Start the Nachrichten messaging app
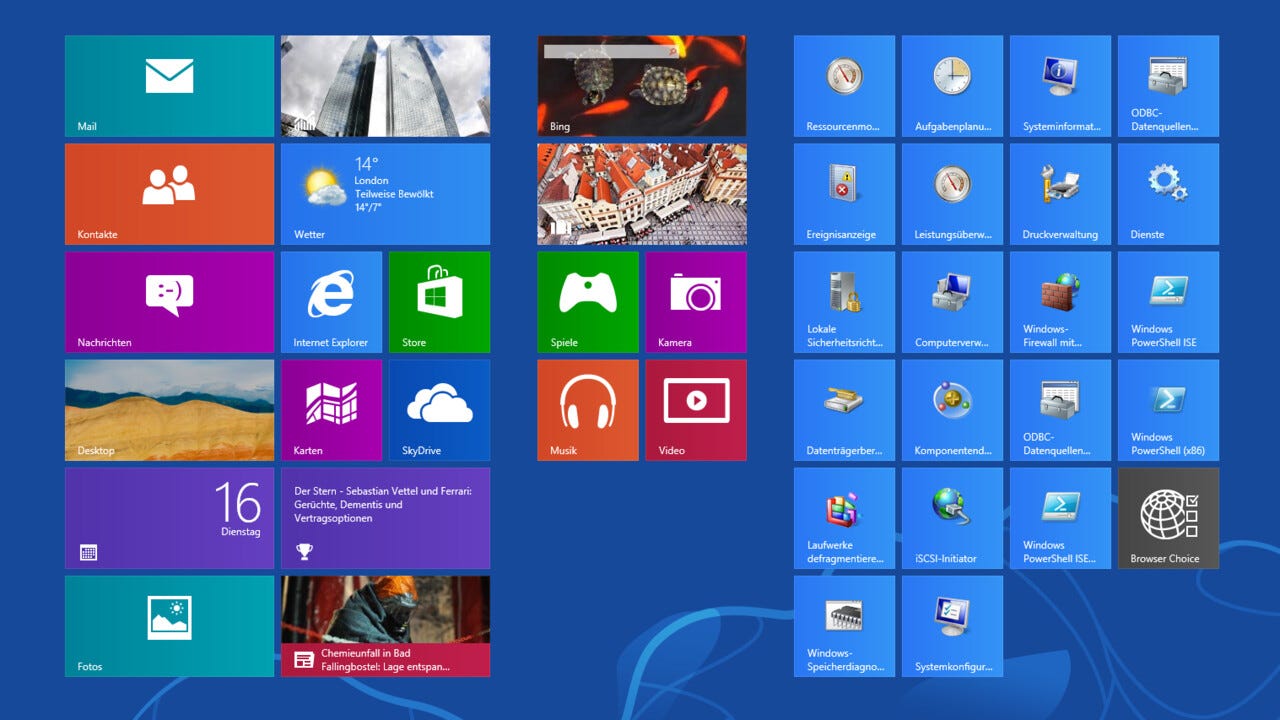The height and width of the screenshot is (720, 1280). [x=168, y=301]
